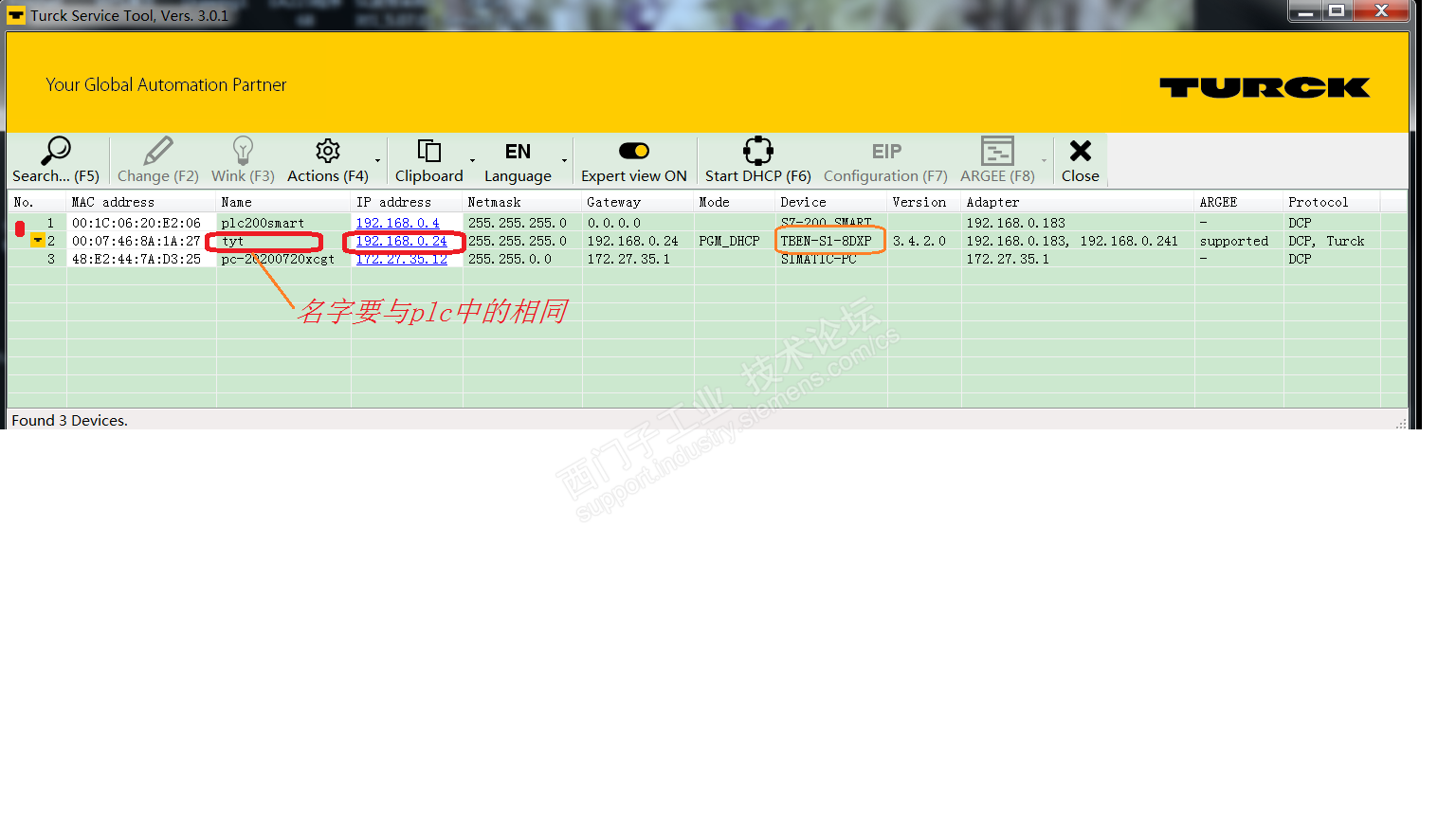Screen dimensions: 1456x819
Task: Sort by the Gateway column header
Action: click(638, 202)
